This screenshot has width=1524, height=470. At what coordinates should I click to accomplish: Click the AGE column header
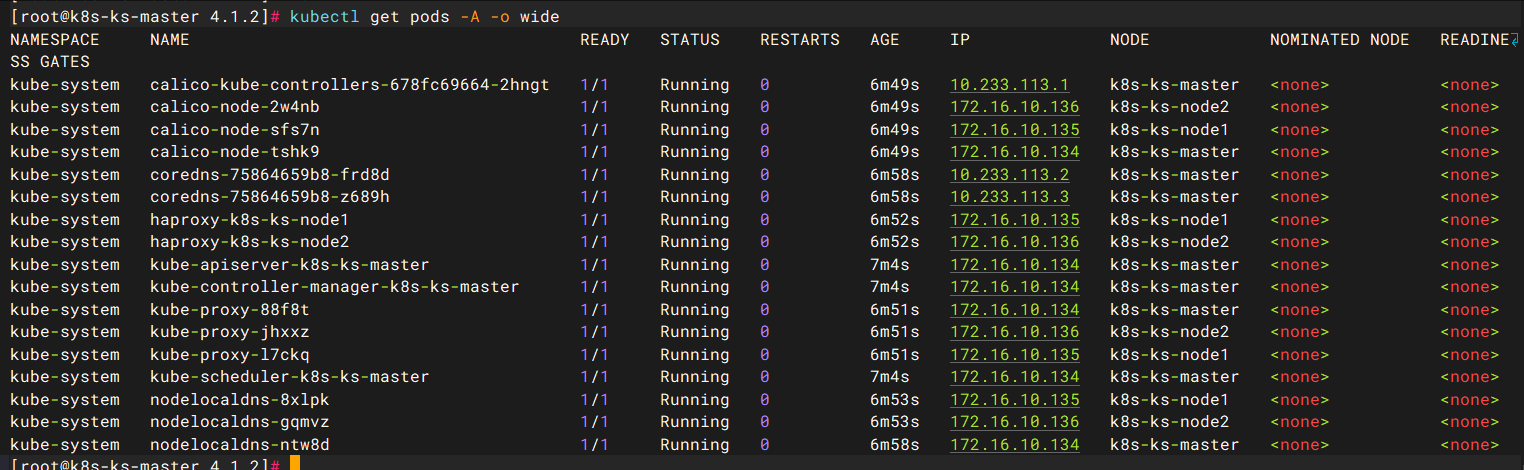click(x=885, y=40)
